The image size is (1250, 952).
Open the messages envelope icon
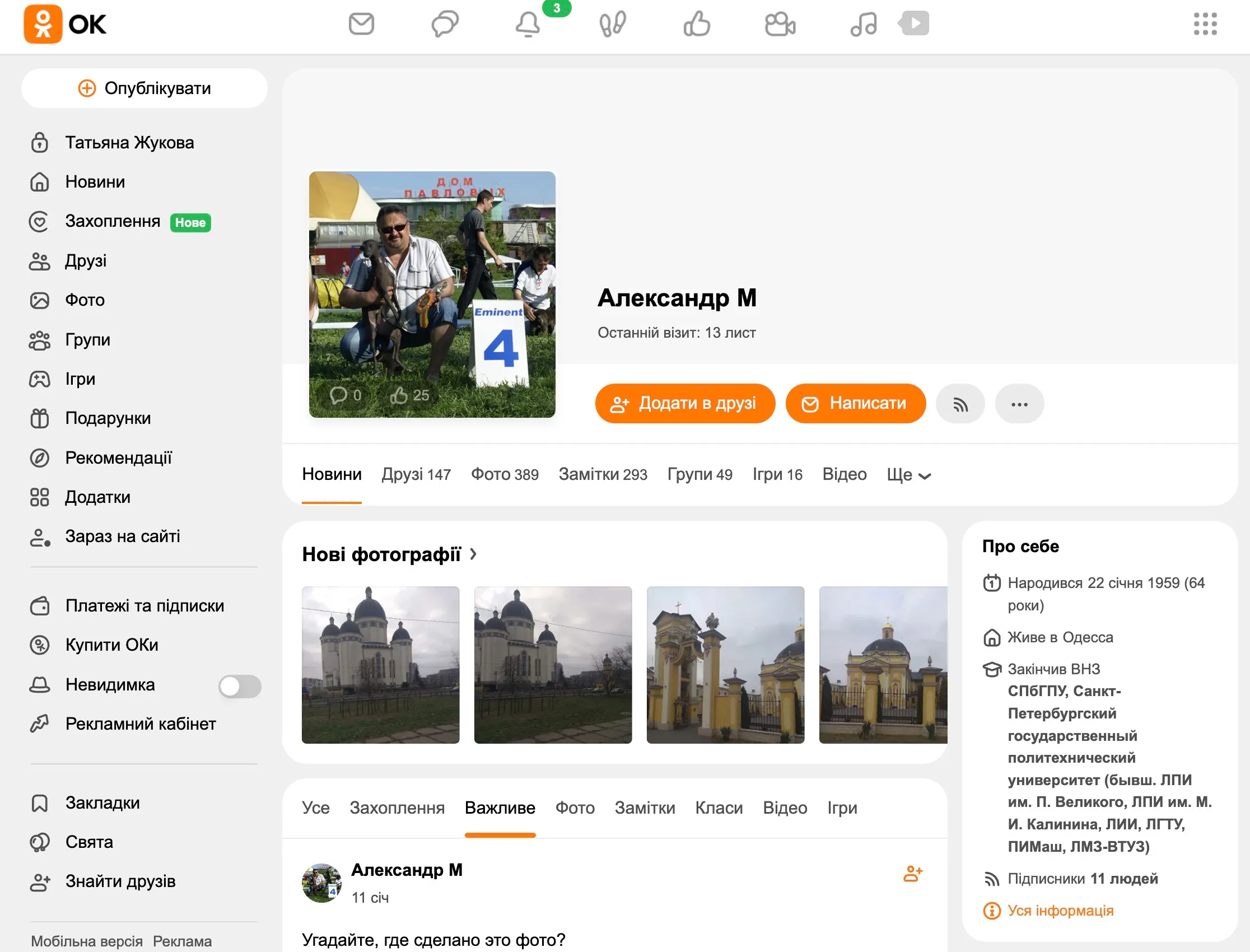(x=361, y=24)
